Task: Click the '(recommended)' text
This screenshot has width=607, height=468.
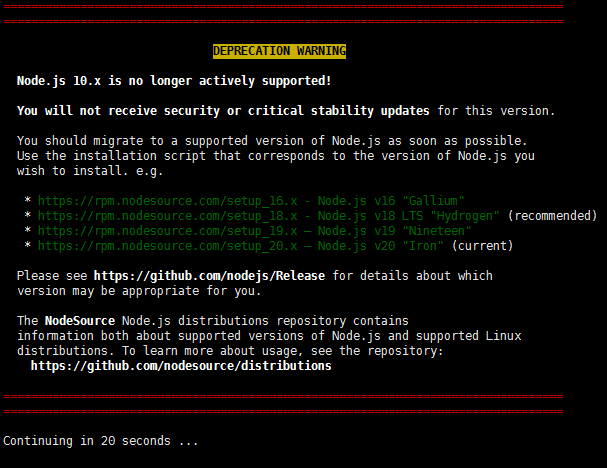Action: pos(552,216)
